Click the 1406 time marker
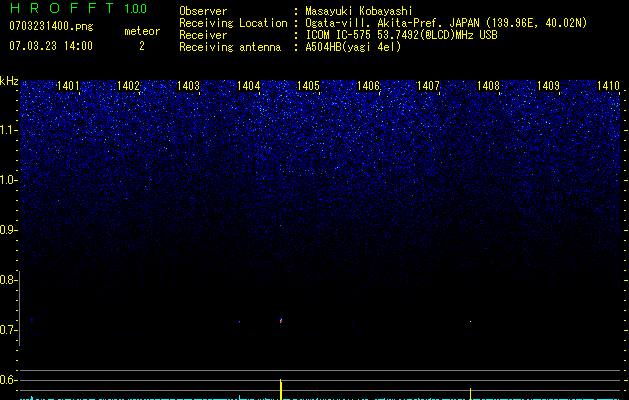The width and height of the screenshot is (629, 400). 368,86
